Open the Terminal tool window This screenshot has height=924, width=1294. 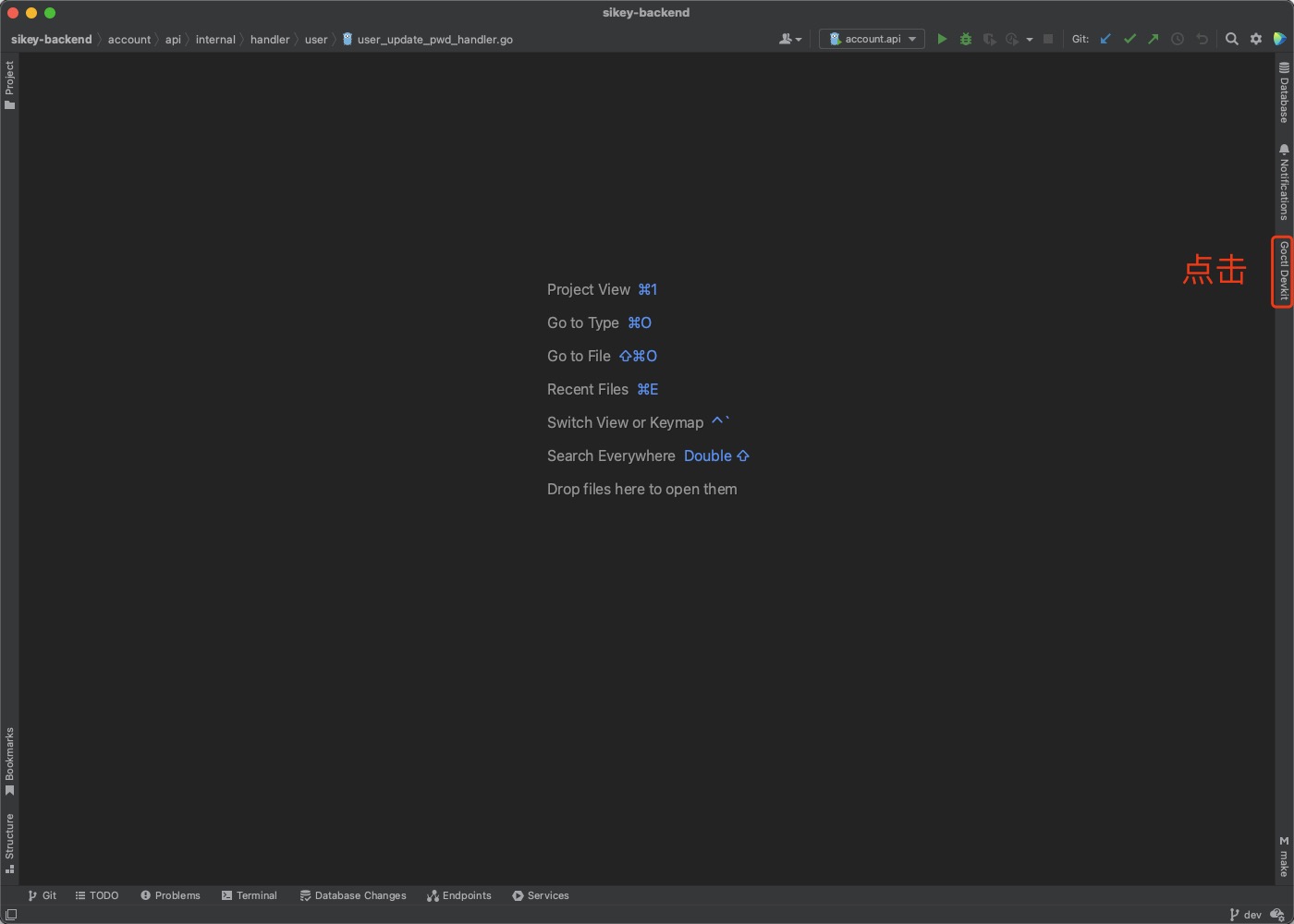[x=250, y=895]
